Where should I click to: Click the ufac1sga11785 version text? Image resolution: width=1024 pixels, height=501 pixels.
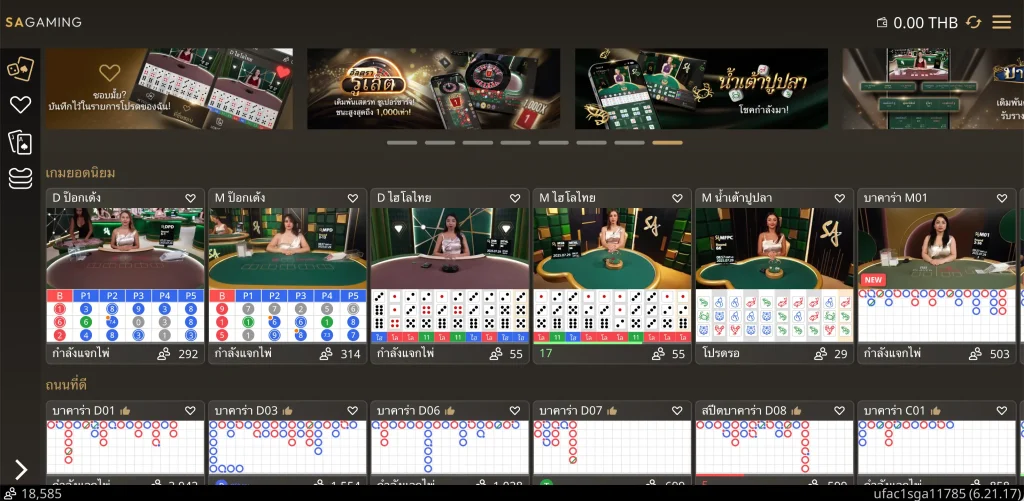coord(948,493)
